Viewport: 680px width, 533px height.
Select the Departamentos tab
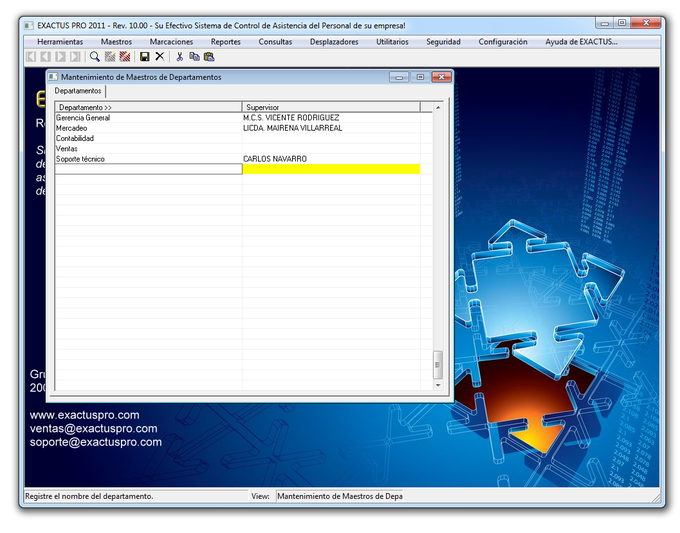(x=78, y=91)
